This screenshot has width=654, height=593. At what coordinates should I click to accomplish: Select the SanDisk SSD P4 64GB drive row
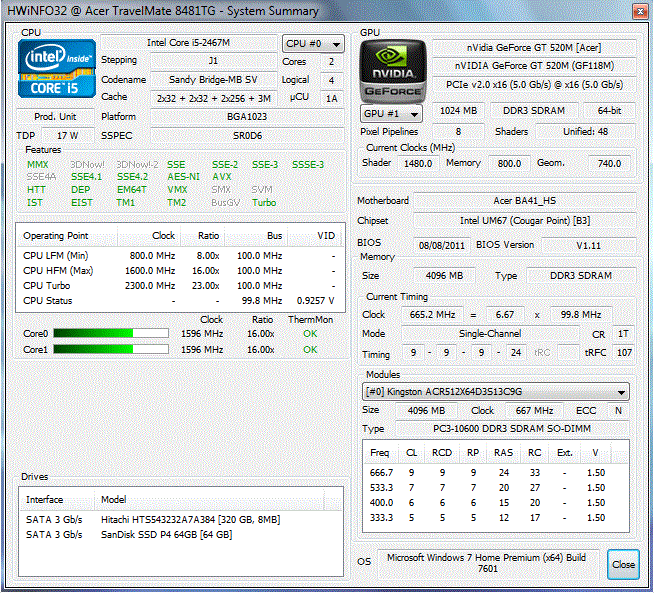click(x=181, y=535)
